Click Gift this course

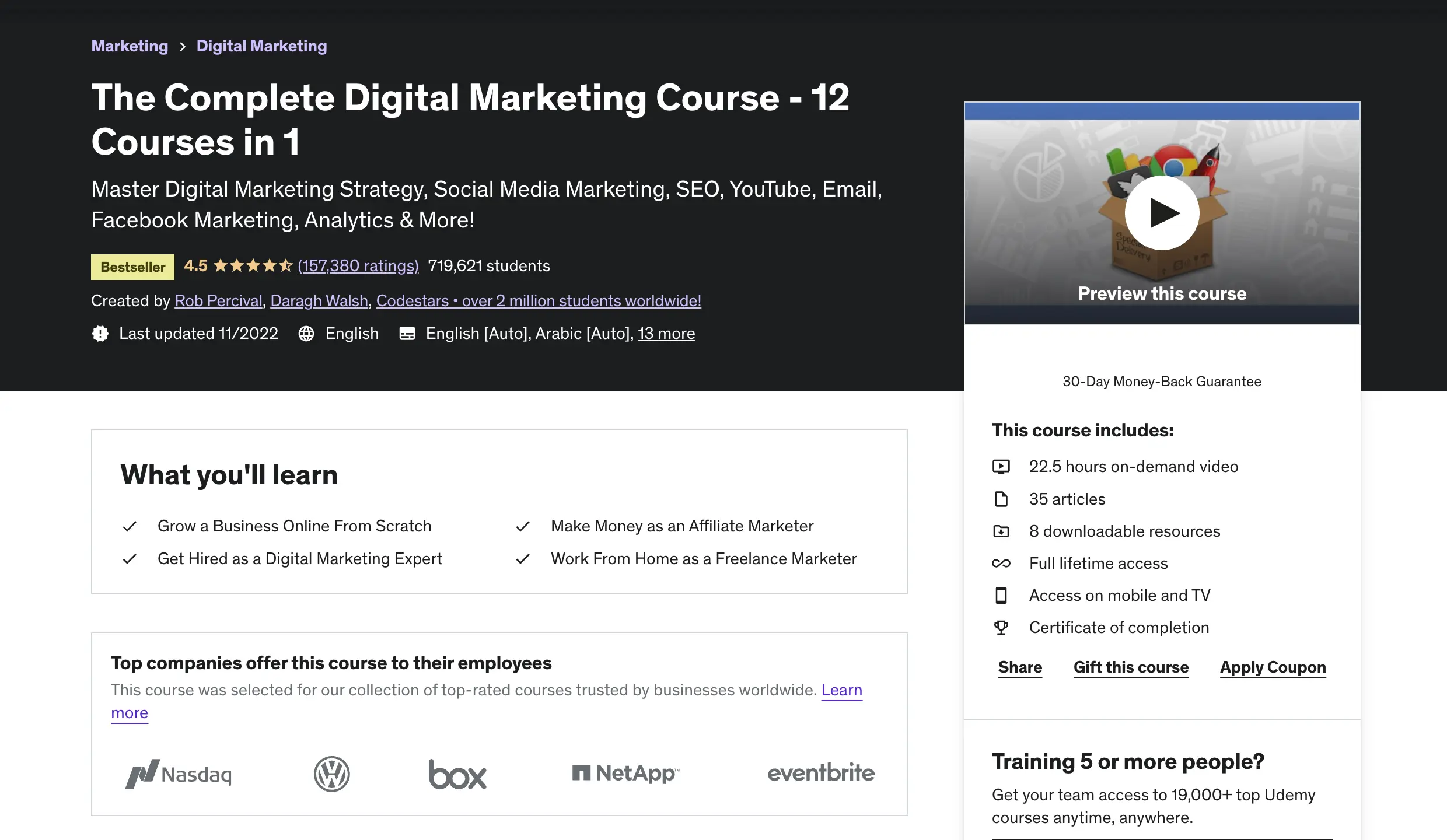tap(1131, 667)
